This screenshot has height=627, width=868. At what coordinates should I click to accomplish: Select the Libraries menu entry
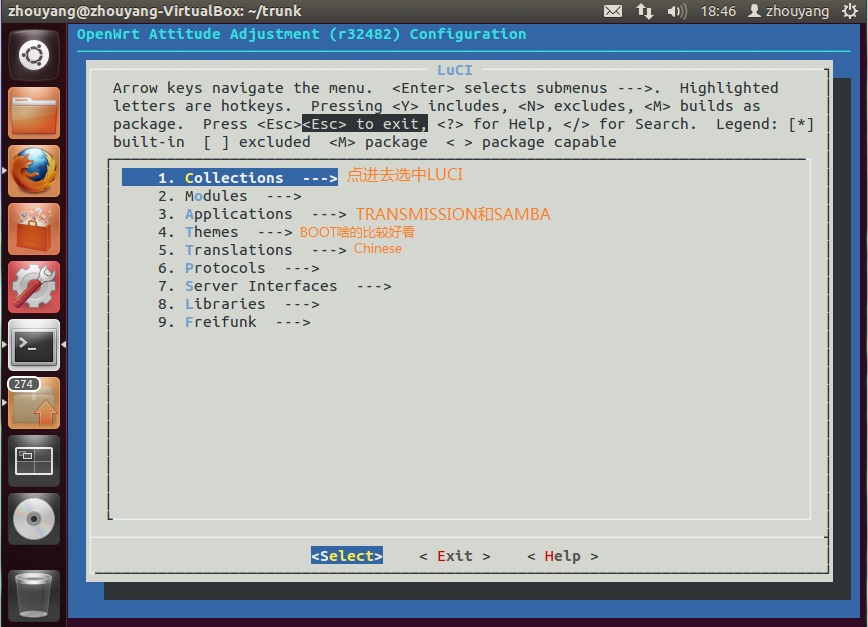point(239,304)
